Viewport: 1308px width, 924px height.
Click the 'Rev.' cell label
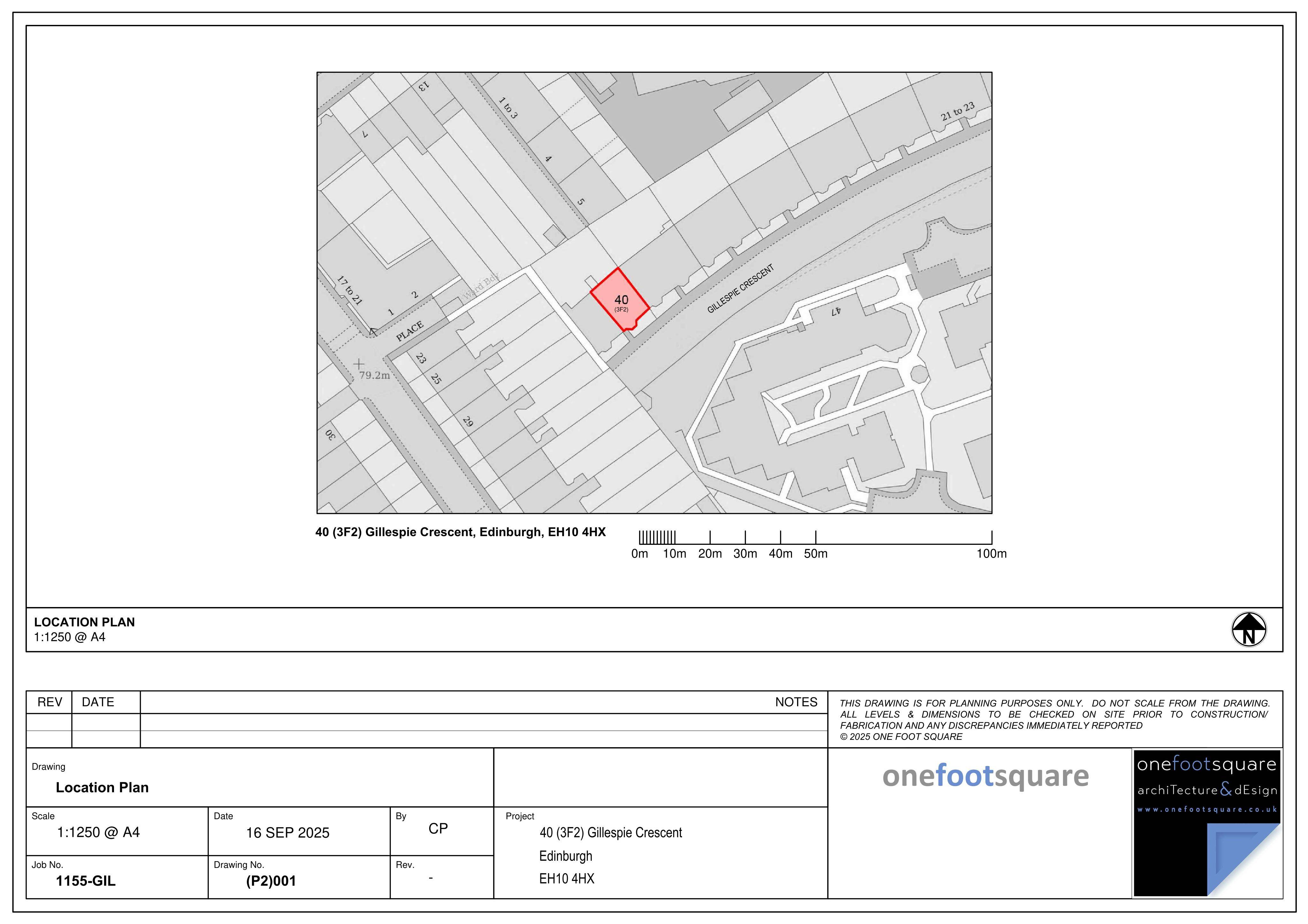pyautogui.click(x=405, y=865)
